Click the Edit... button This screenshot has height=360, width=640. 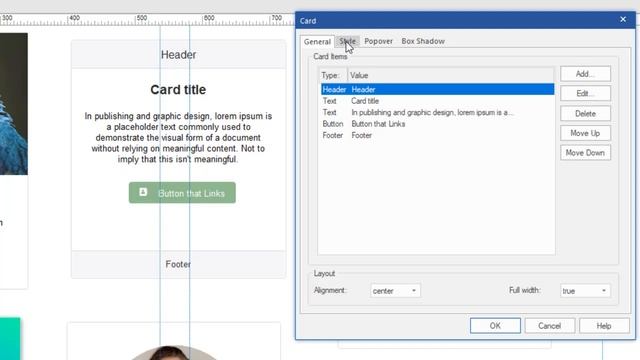(x=585, y=93)
